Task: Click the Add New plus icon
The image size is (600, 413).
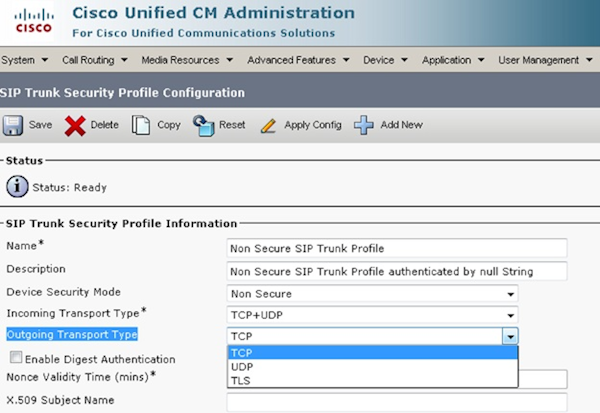Action: (x=364, y=125)
